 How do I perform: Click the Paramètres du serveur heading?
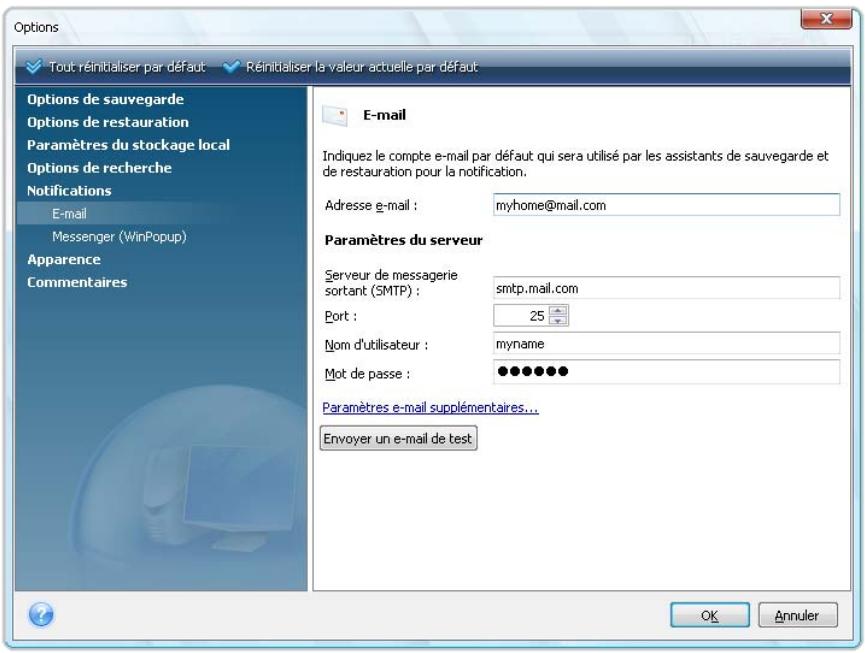pyautogui.click(x=403, y=240)
